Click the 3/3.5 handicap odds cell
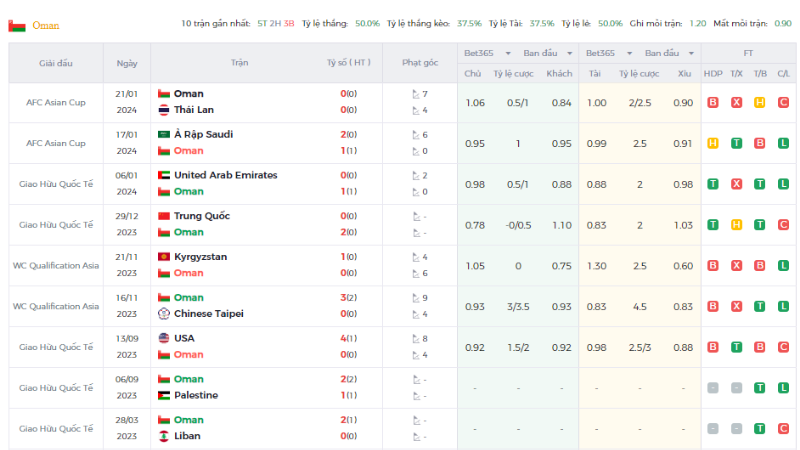The image size is (800, 450). click(518, 307)
